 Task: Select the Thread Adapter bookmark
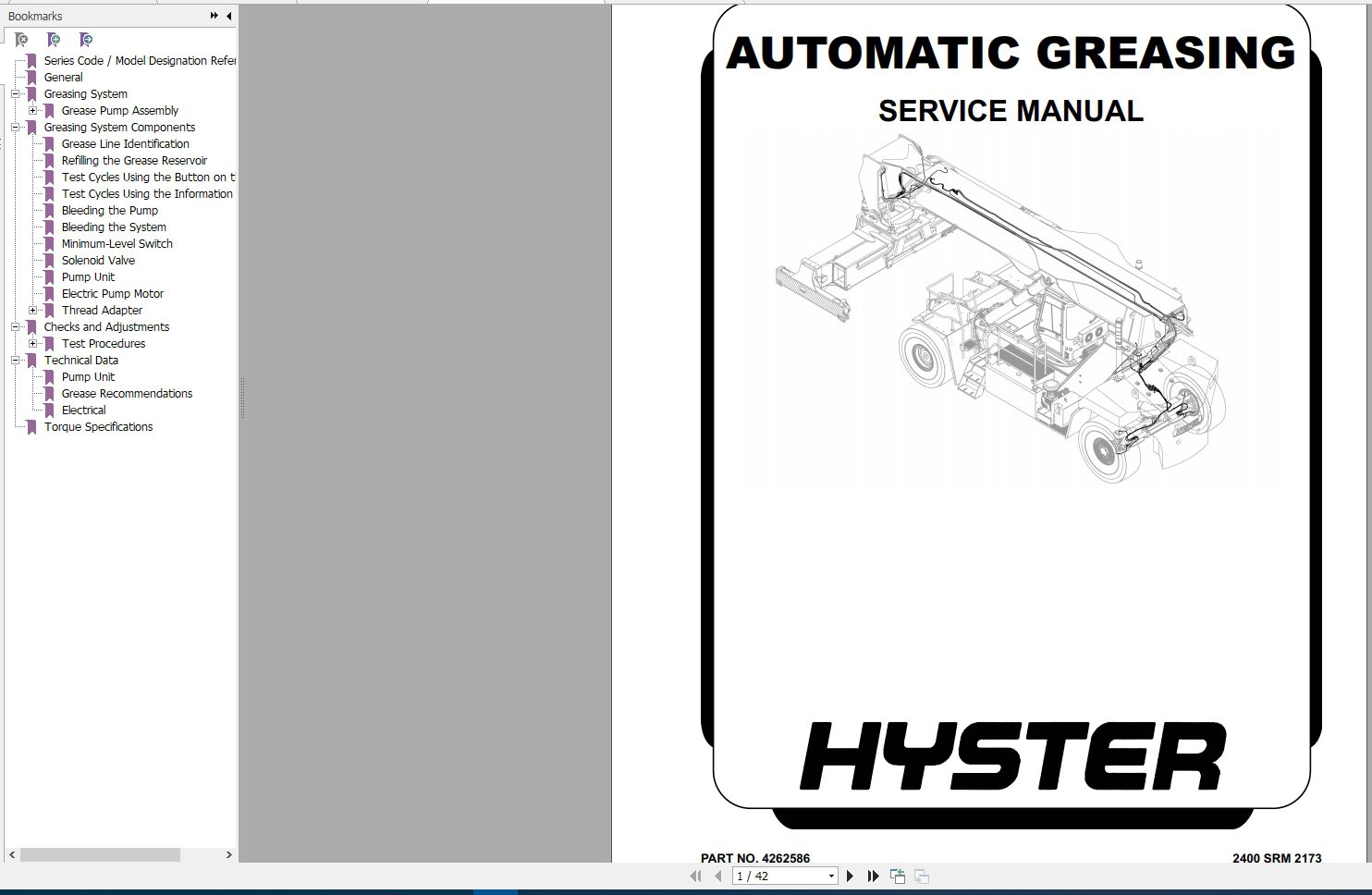[103, 311]
